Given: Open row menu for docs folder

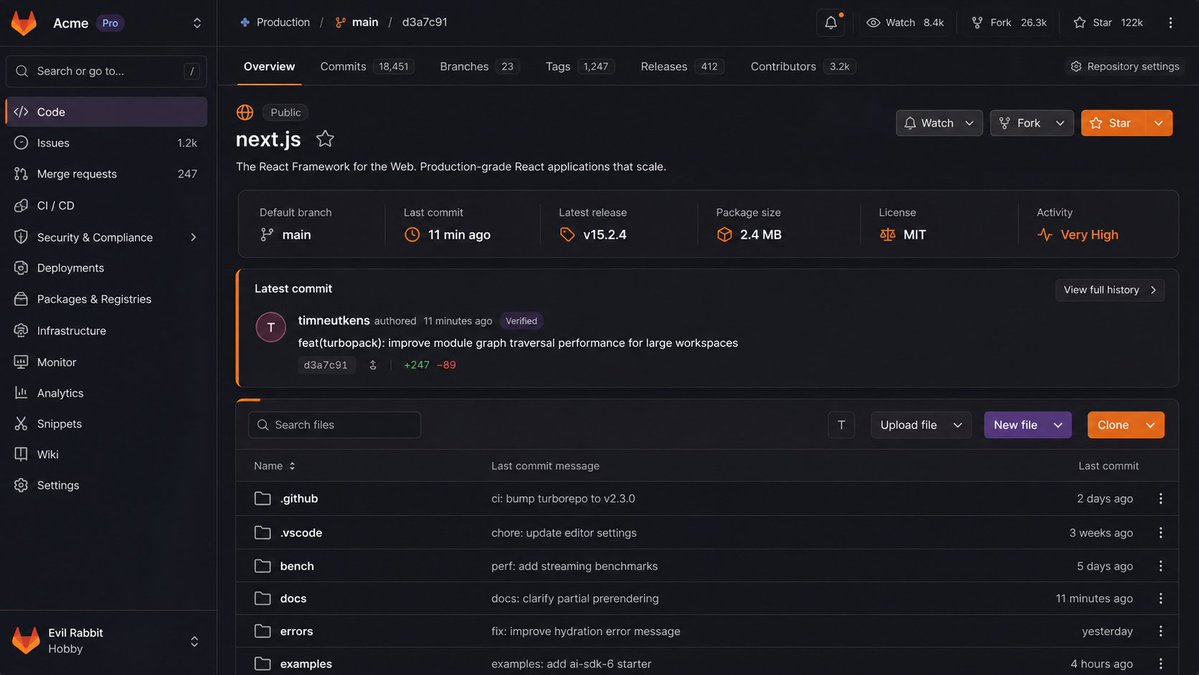Looking at the screenshot, I should coord(1161,599).
